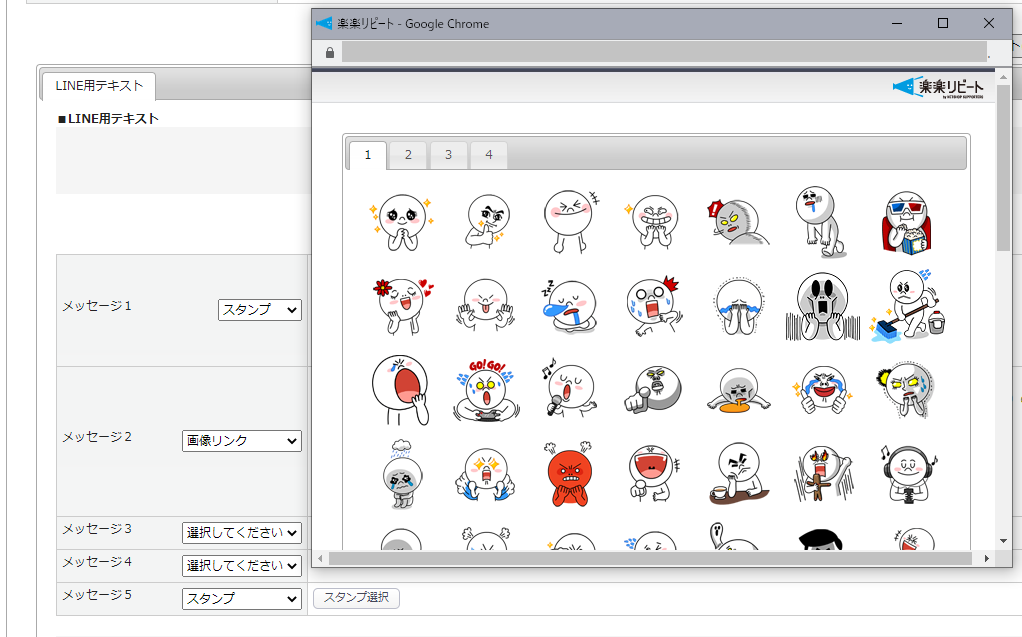Viewport: 1022px width, 637px height.
Task: Switch to sticker page tab 4
Action: point(488,154)
